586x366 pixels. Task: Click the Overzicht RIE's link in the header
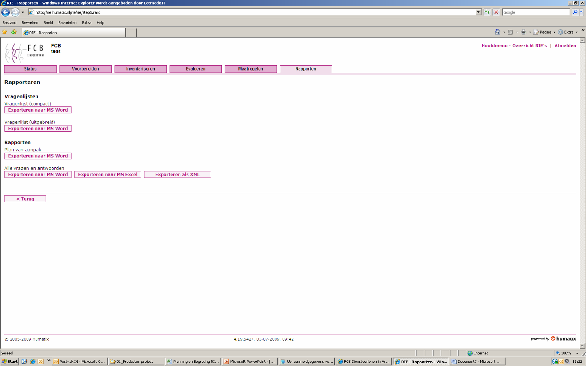pos(530,46)
